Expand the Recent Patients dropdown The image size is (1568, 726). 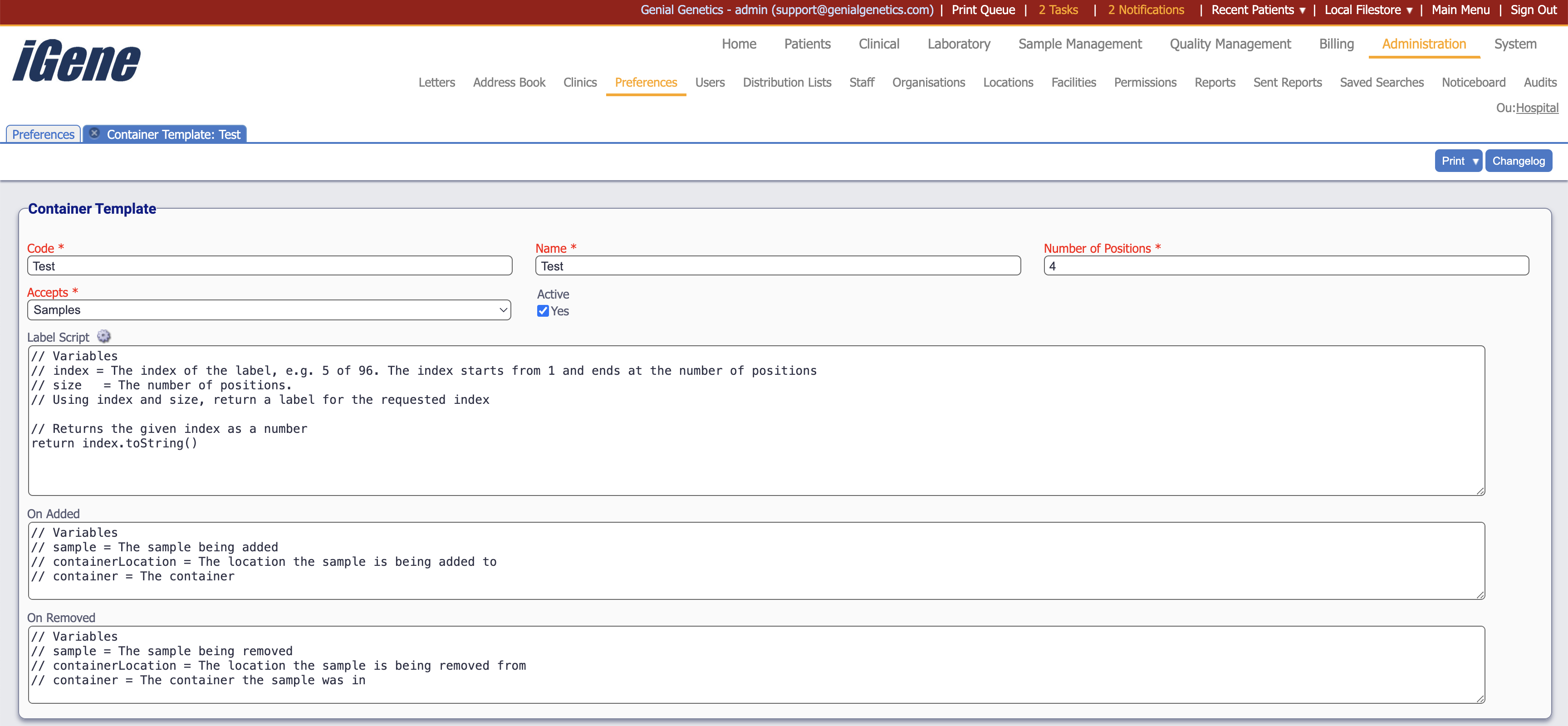1258,10
